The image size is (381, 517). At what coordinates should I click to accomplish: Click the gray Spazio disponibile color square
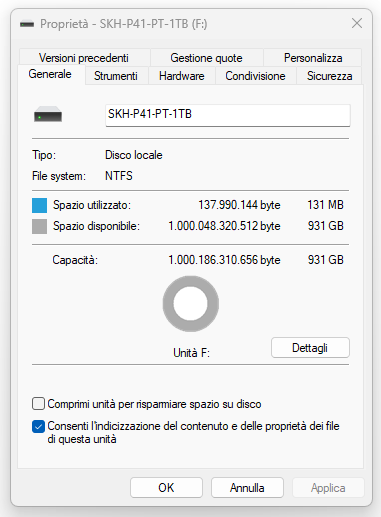coord(39,226)
